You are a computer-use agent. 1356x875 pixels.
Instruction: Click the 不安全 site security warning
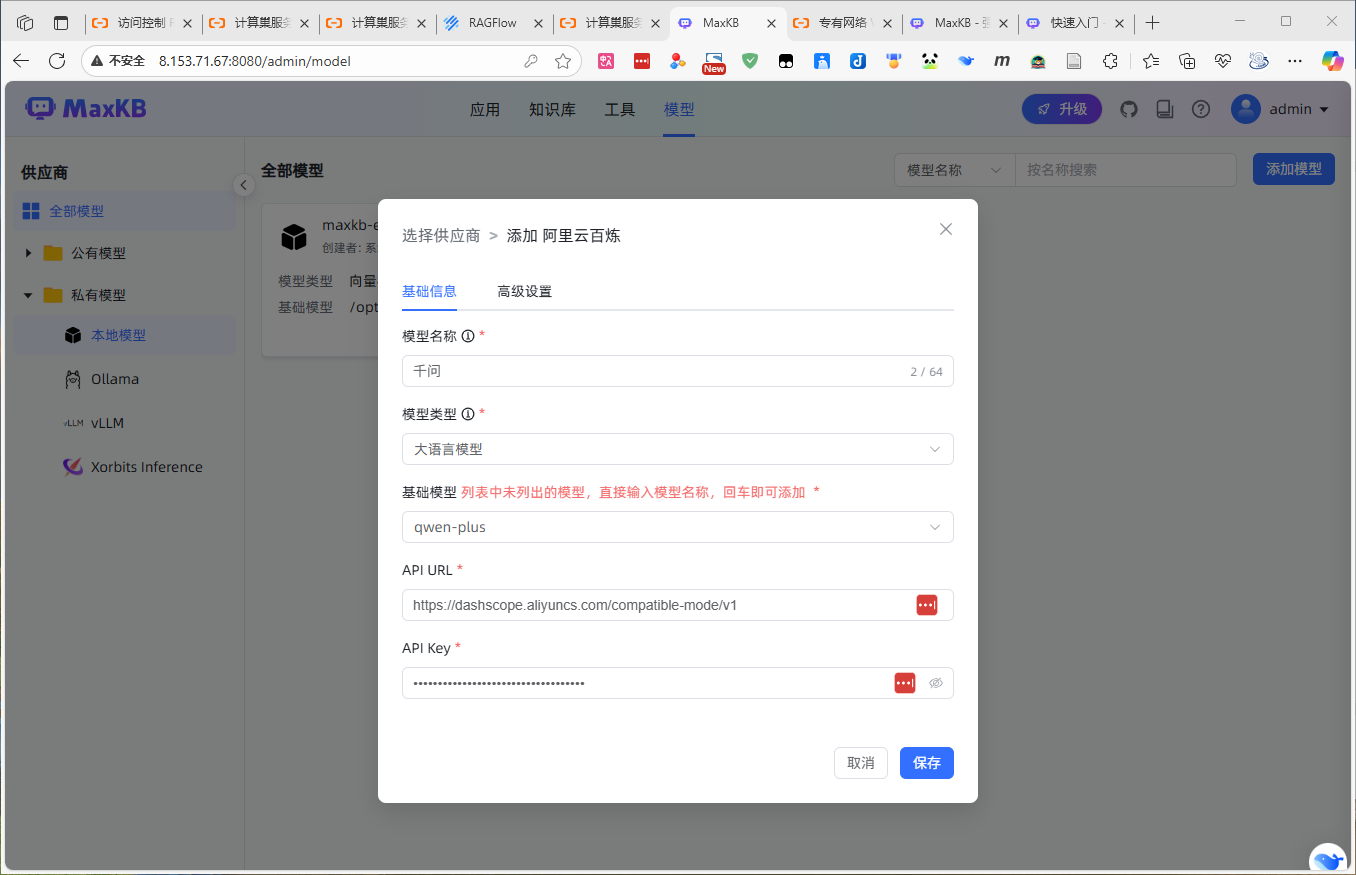click(118, 61)
